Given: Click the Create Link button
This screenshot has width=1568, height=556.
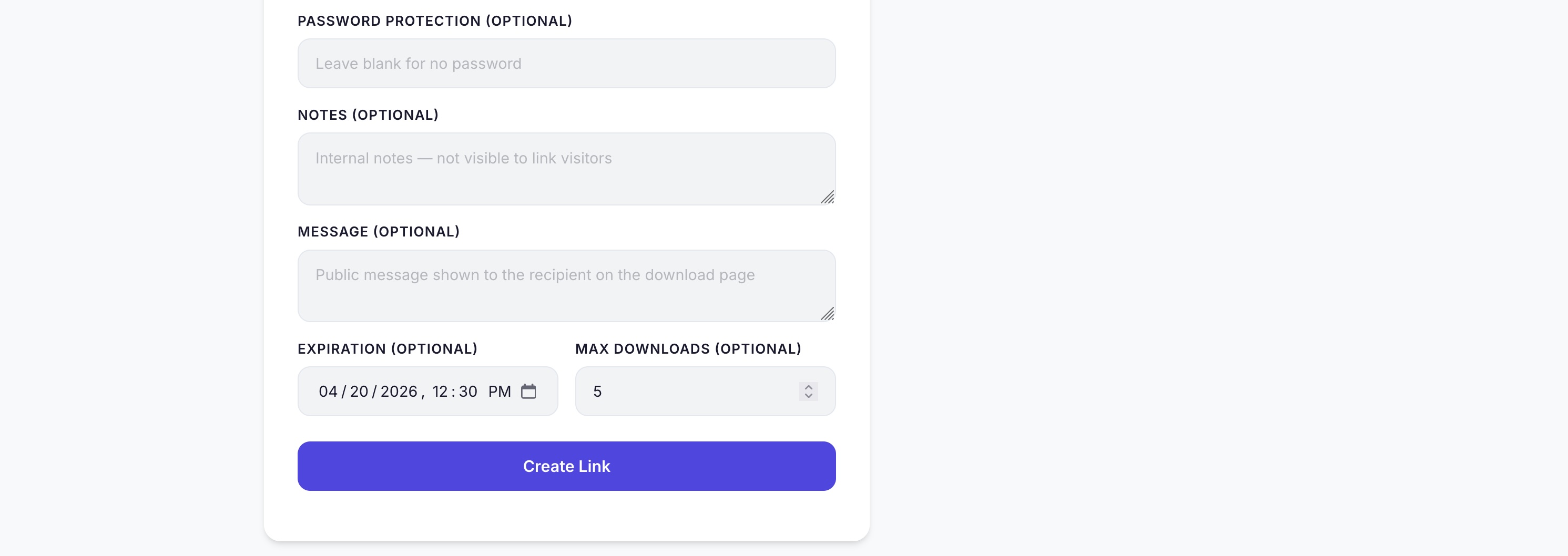Looking at the screenshot, I should point(566,466).
